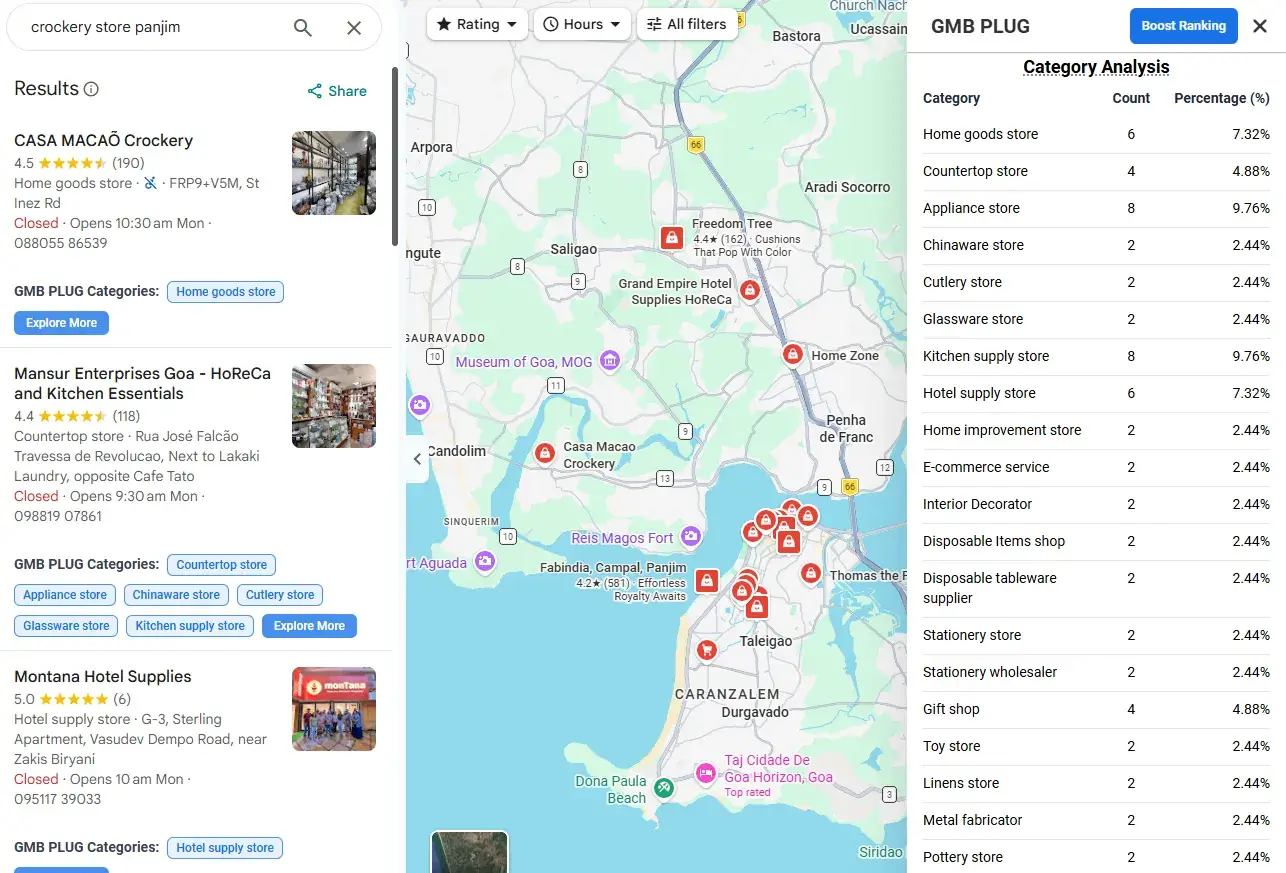Click the Cutlery store category tag
1286x873 pixels.
pos(280,595)
